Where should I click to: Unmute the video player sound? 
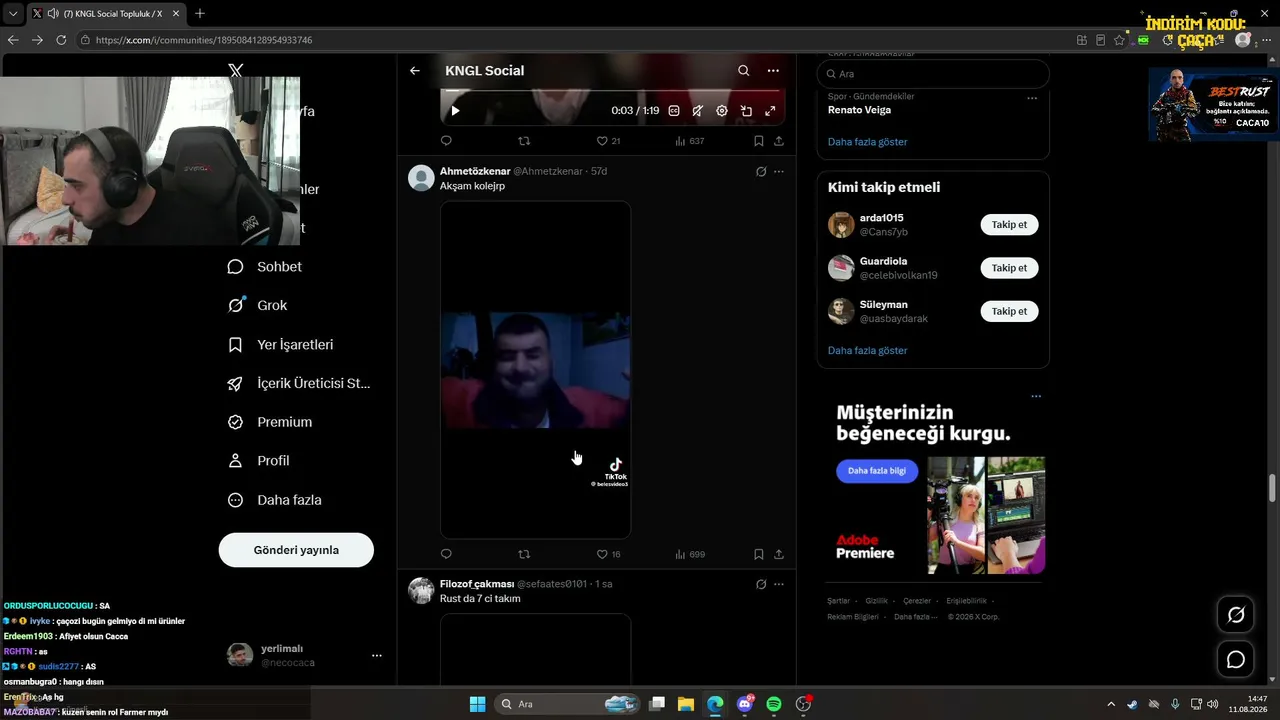(698, 111)
